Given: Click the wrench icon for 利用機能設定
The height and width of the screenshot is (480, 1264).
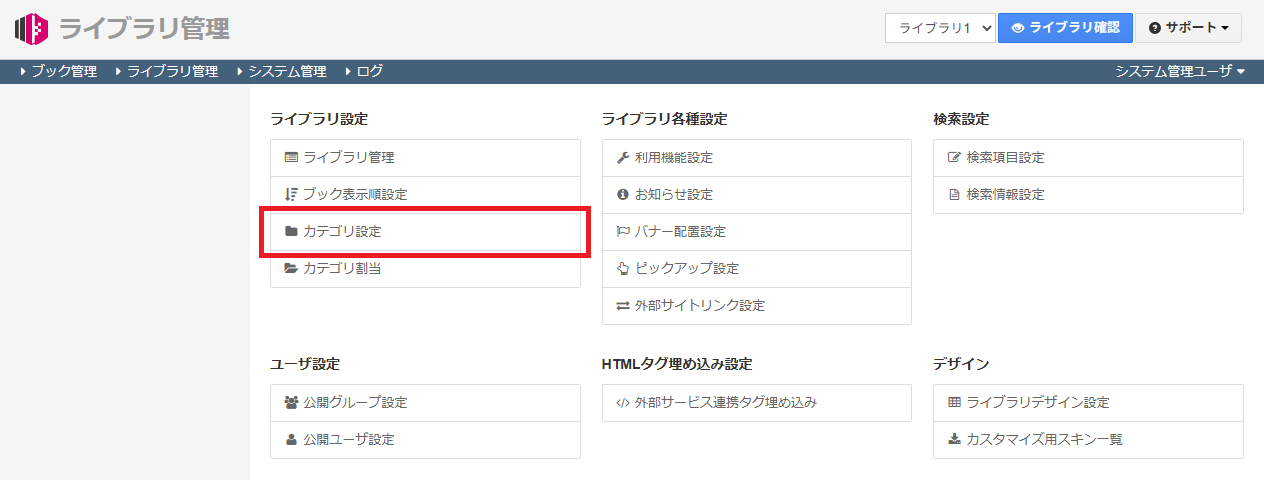Looking at the screenshot, I should coord(622,158).
